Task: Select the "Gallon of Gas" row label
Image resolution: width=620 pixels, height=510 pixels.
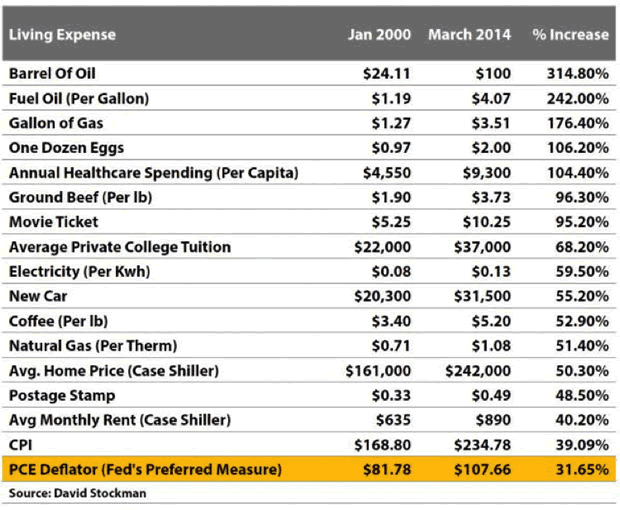Action: [x=56, y=123]
